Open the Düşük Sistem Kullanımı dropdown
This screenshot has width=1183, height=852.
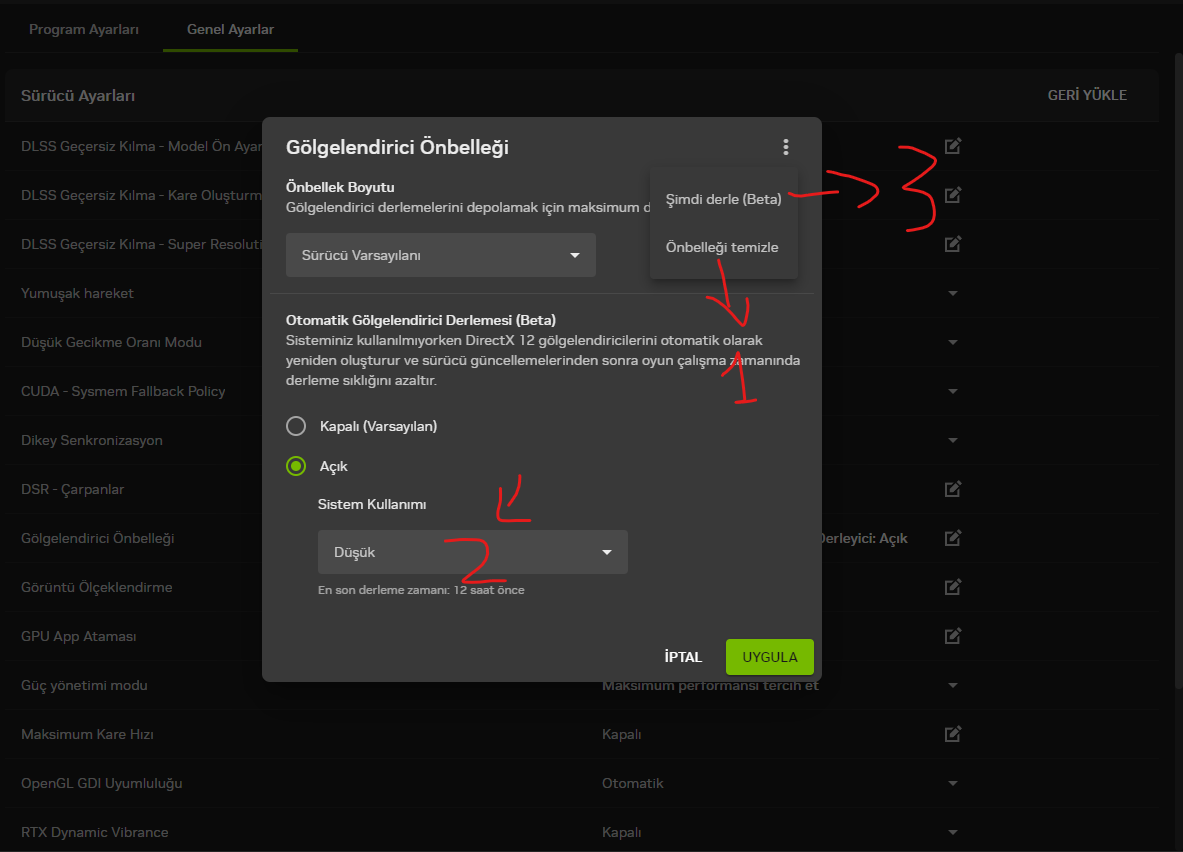[472, 552]
